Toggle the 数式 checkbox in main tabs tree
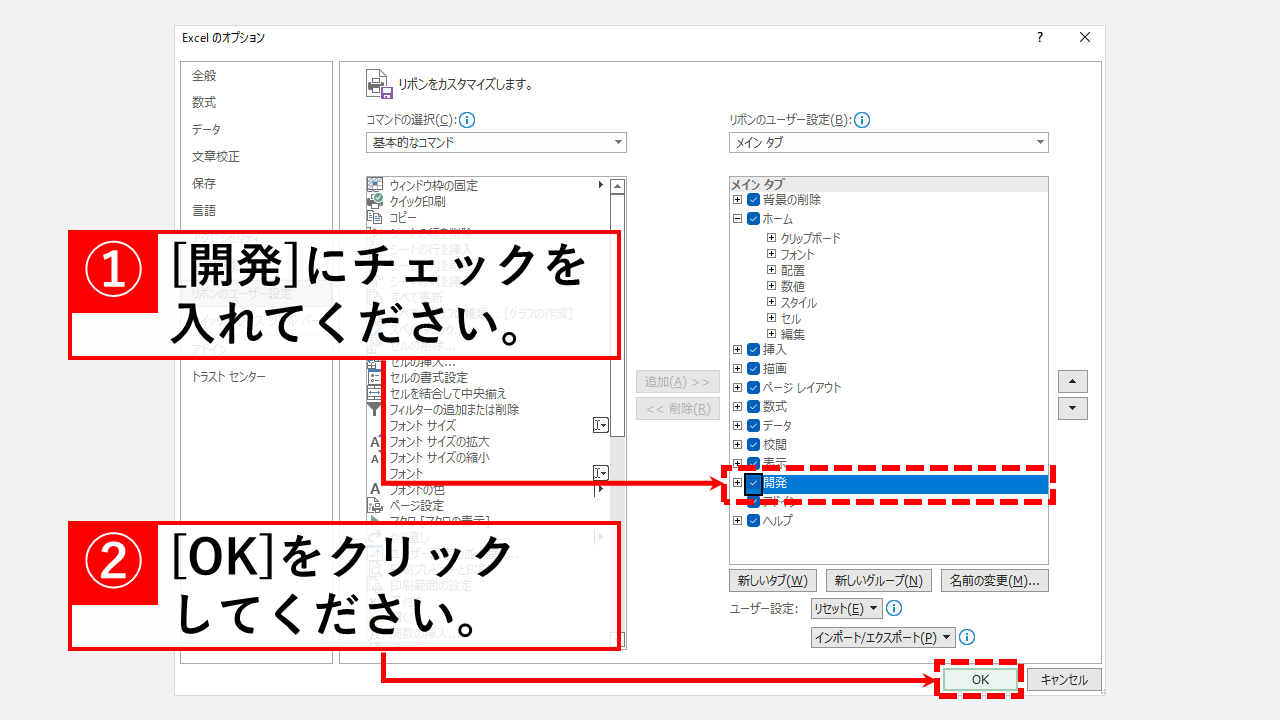 click(754, 407)
